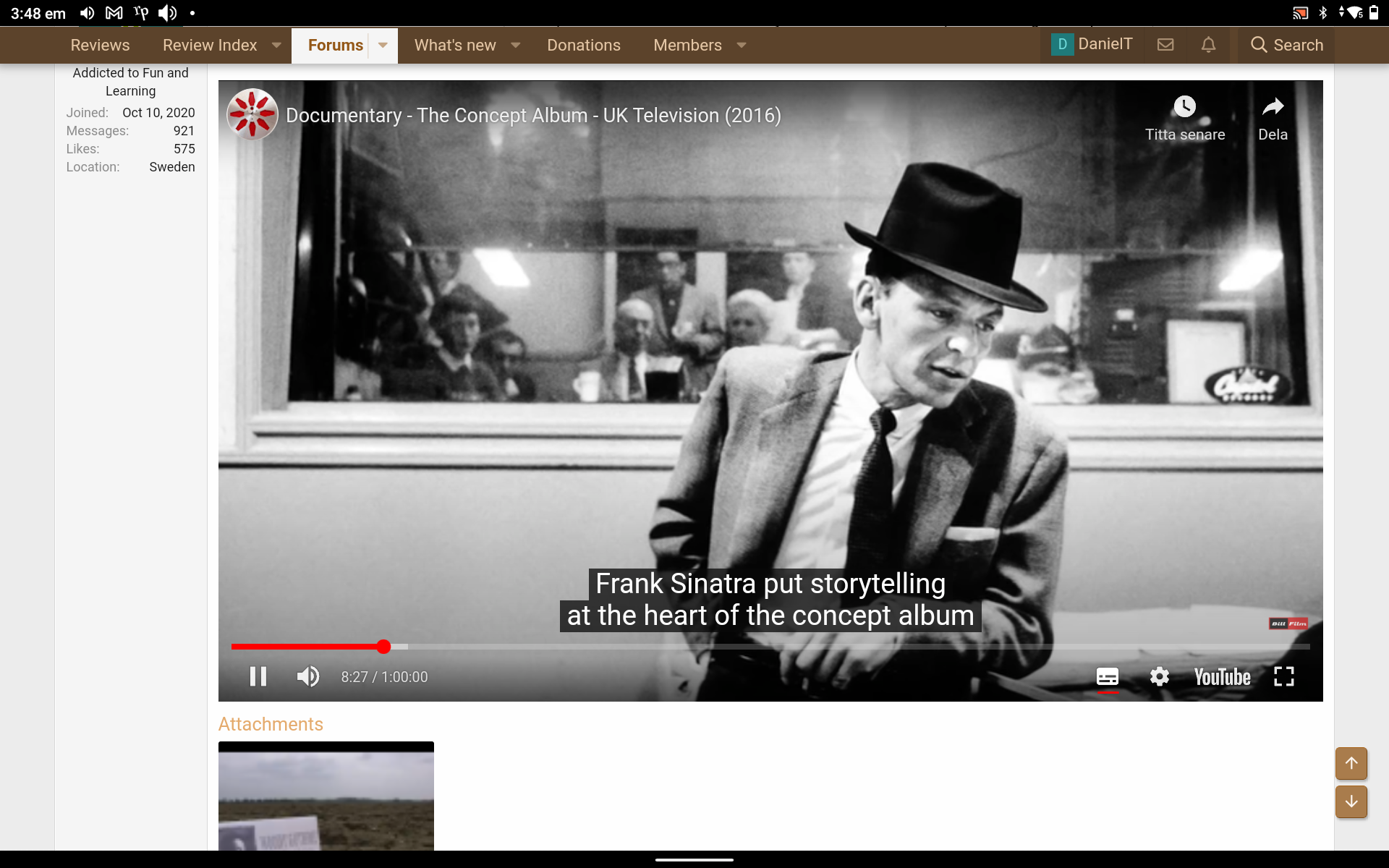Seek in the video progress bar
Viewport: 1389px width, 868px height.
(x=770, y=647)
